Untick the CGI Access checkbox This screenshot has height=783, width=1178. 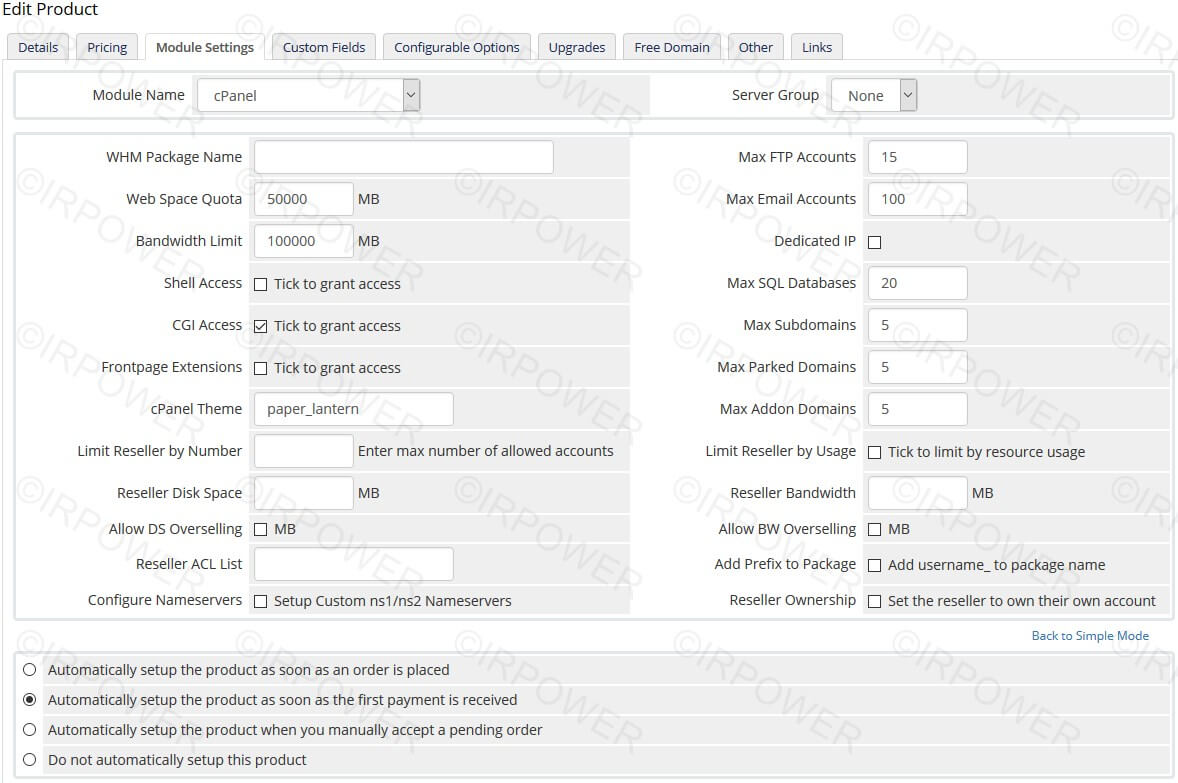click(261, 326)
